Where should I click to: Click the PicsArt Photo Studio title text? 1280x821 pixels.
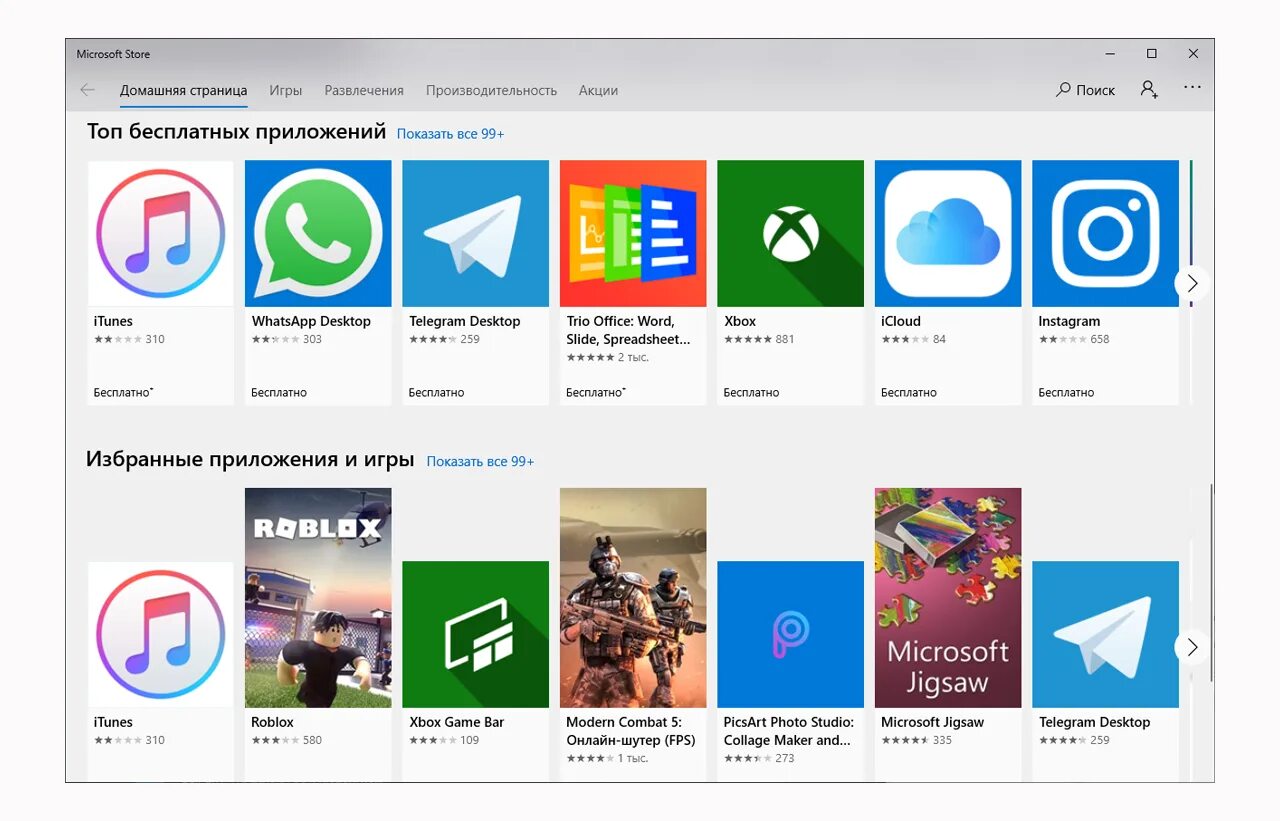point(788,731)
